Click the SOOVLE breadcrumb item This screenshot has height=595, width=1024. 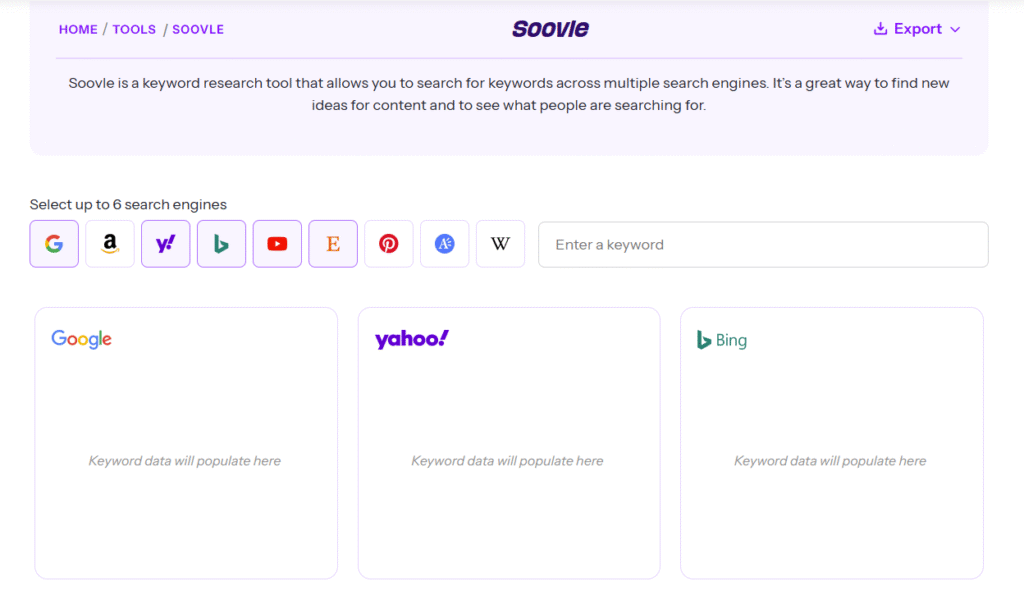pos(198,29)
